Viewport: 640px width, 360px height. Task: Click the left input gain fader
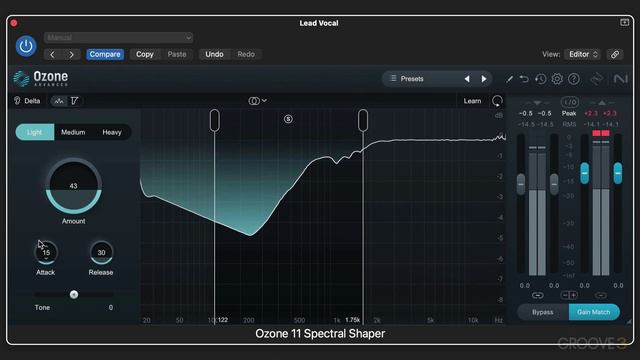coord(521,183)
